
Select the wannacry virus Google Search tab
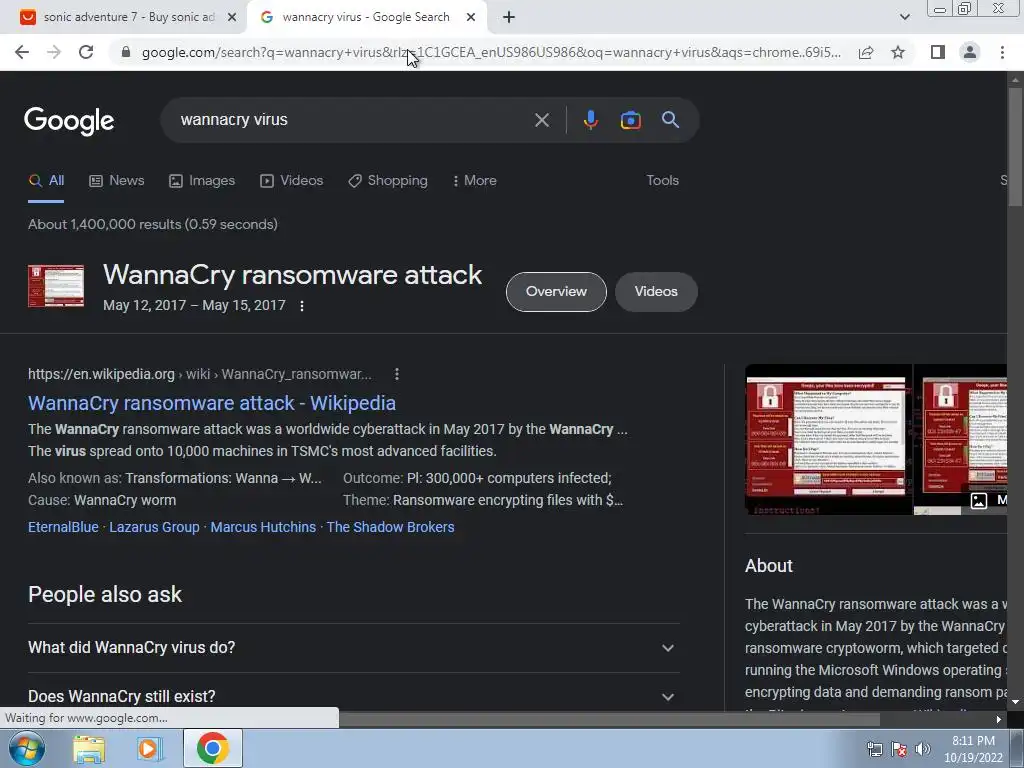(366, 18)
